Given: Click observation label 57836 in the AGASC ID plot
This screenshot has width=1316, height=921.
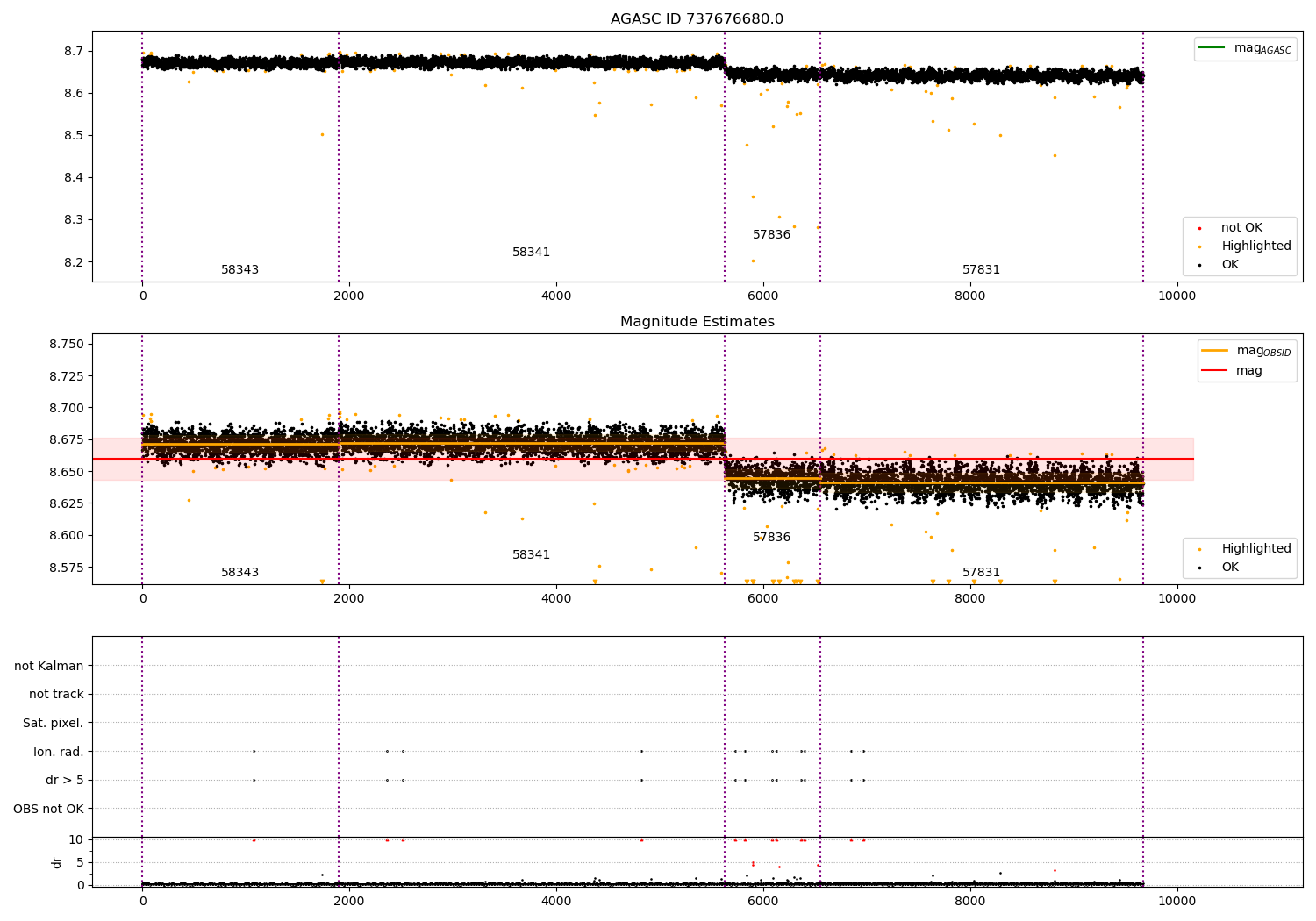Looking at the screenshot, I should (771, 235).
